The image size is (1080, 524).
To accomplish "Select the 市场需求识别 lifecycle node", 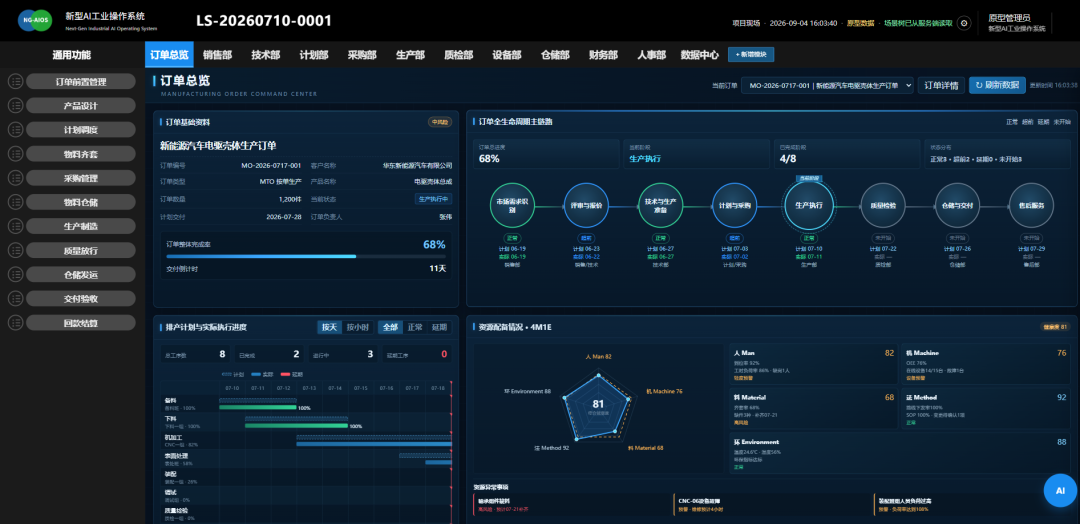I will 512,205.
